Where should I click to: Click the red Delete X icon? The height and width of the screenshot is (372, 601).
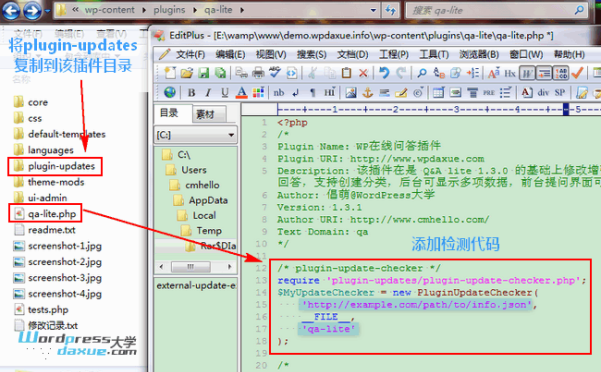[x=363, y=73]
